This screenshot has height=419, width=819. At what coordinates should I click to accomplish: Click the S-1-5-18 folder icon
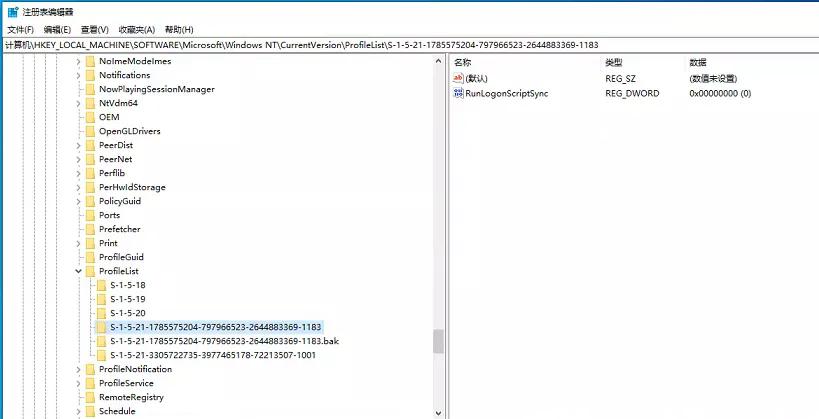[101, 285]
